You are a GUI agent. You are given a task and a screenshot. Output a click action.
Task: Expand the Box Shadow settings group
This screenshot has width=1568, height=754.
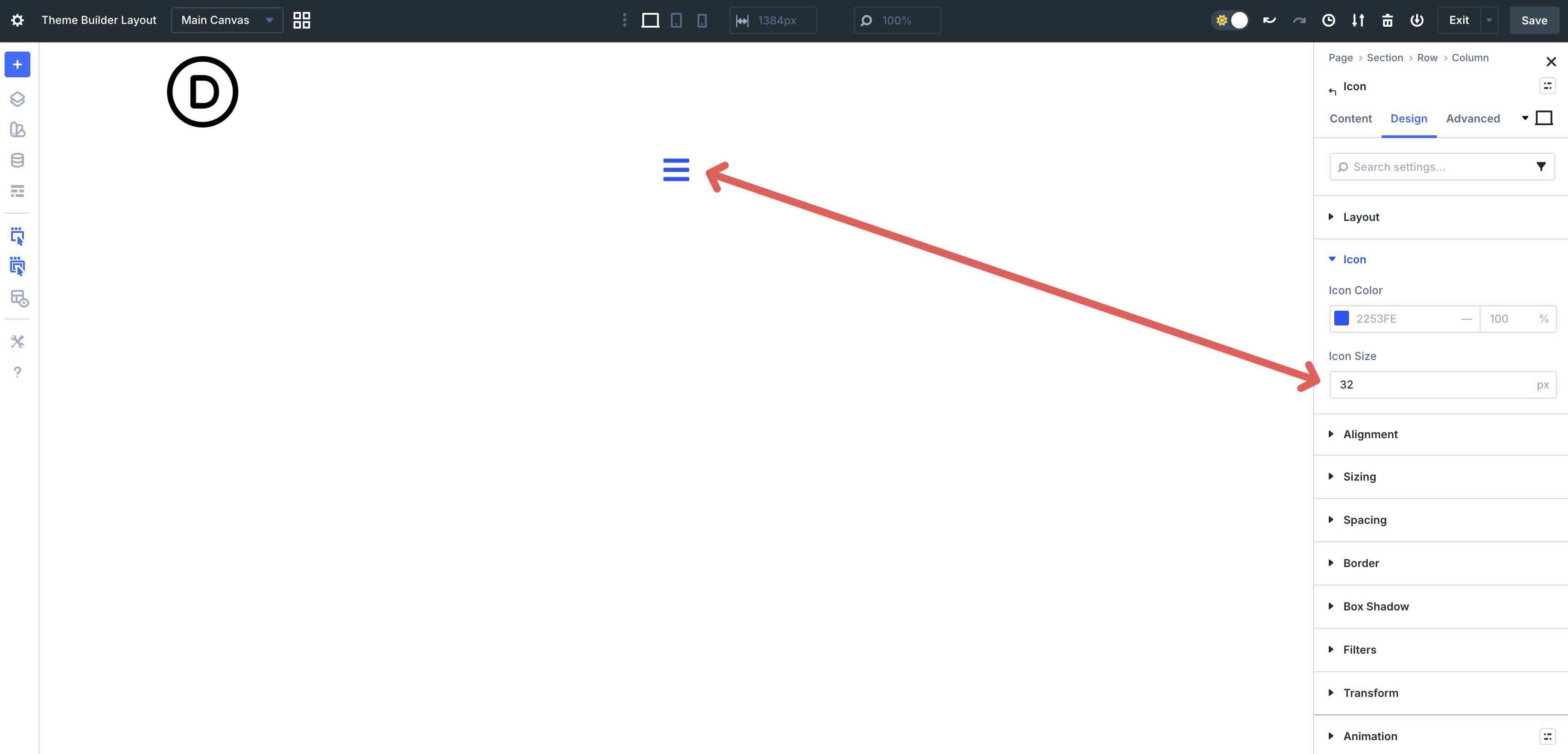click(1375, 606)
